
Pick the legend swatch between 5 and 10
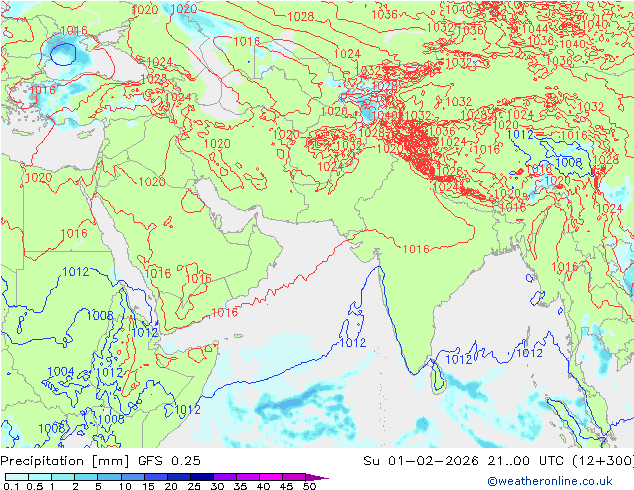109,477
